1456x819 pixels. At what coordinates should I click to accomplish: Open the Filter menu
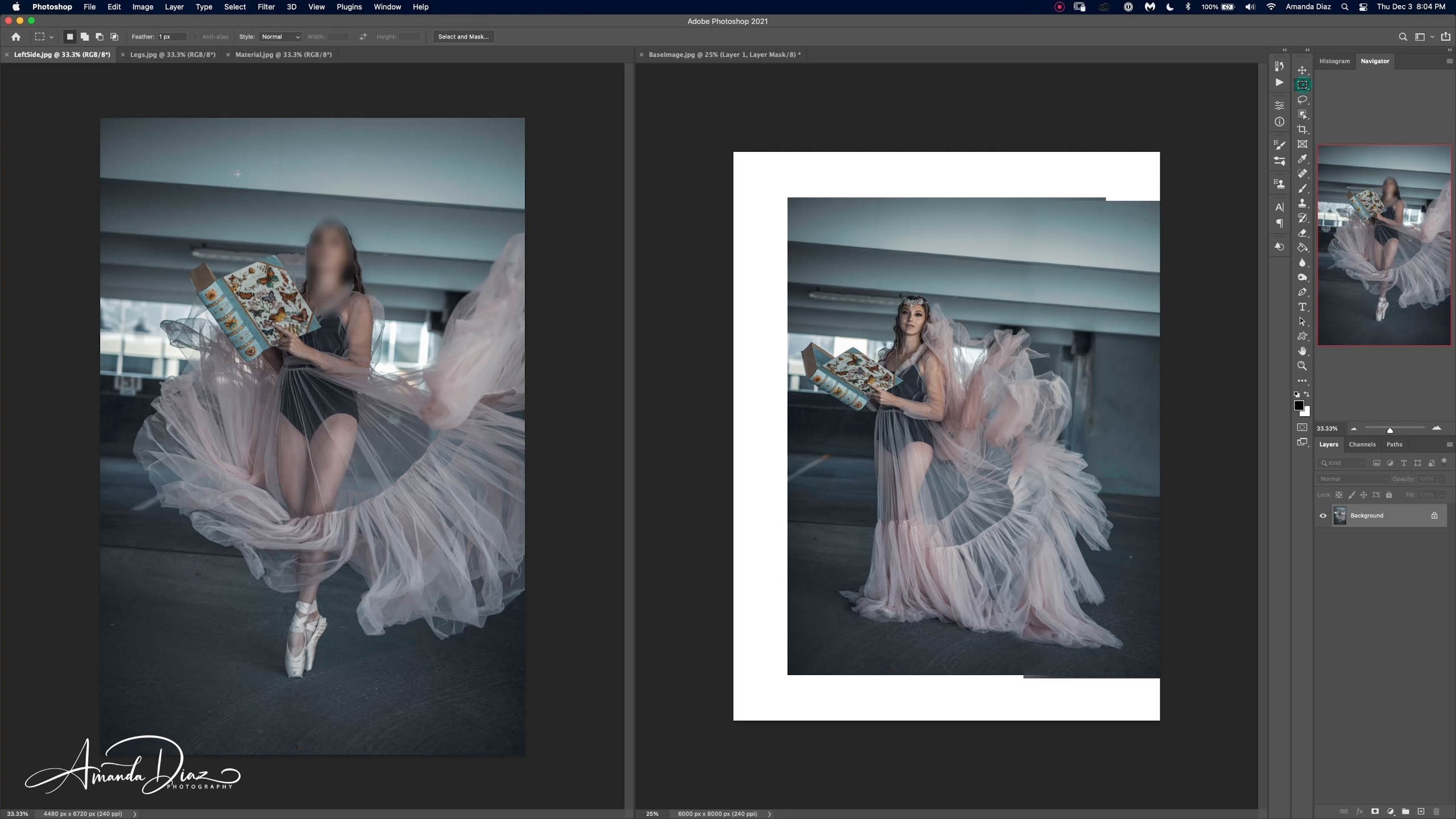coord(266,7)
